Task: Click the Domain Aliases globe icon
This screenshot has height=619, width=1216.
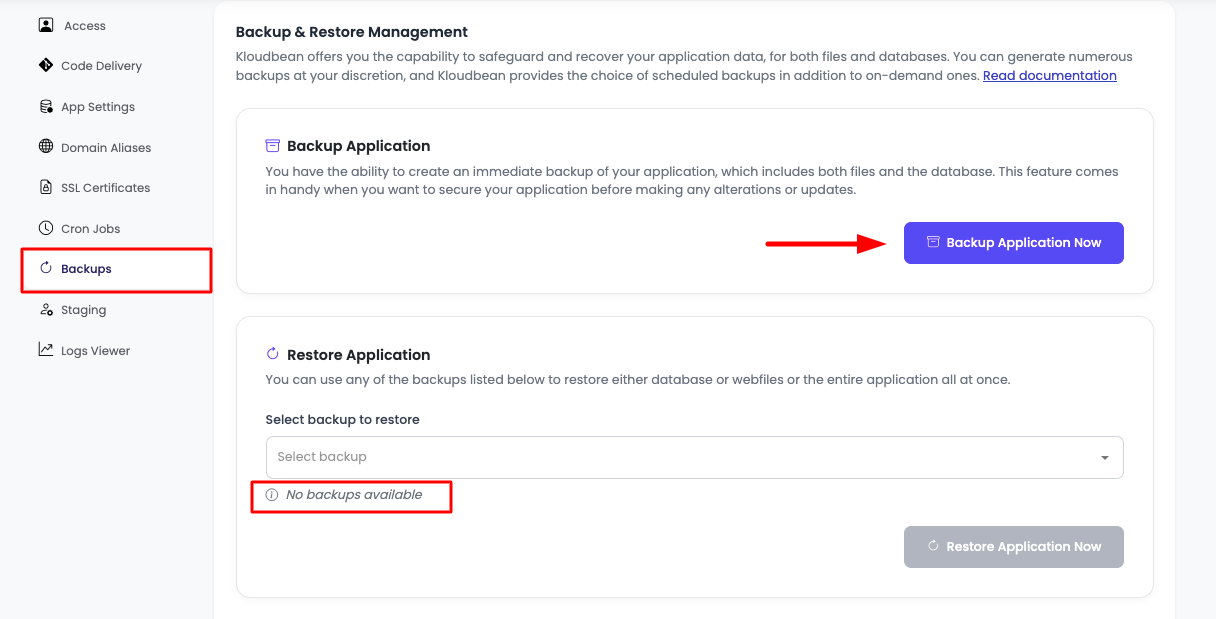Action: tap(46, 147)
